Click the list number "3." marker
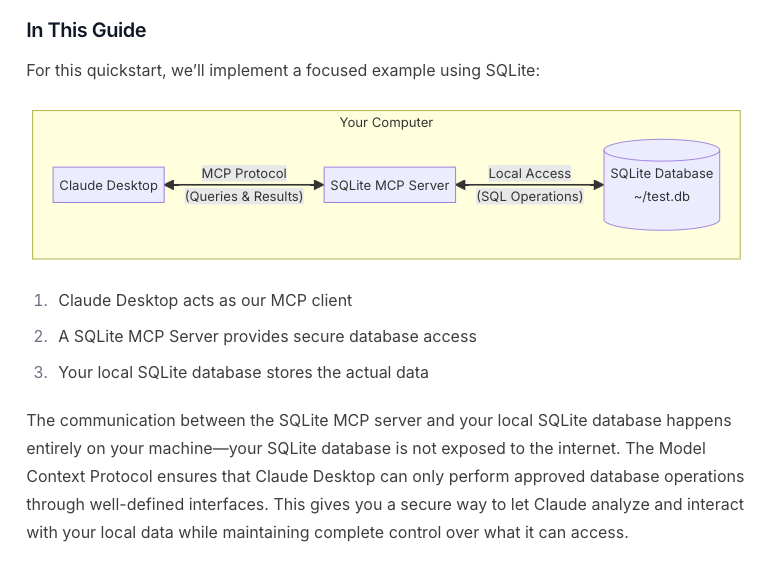The width and height of the screenshot is (781, 563). click(x=40, y=372)
